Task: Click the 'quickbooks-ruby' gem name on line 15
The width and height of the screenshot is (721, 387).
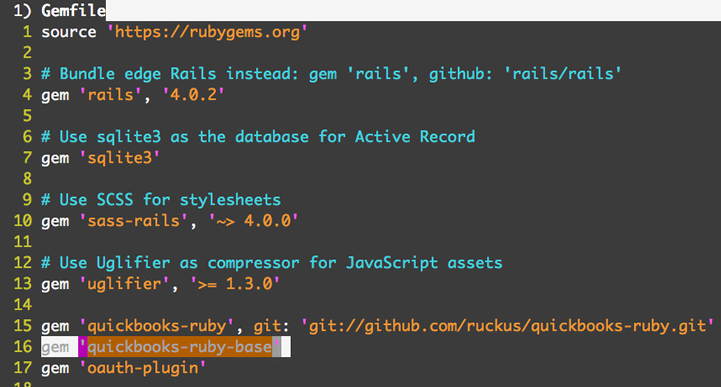Action: pos(157,325)
